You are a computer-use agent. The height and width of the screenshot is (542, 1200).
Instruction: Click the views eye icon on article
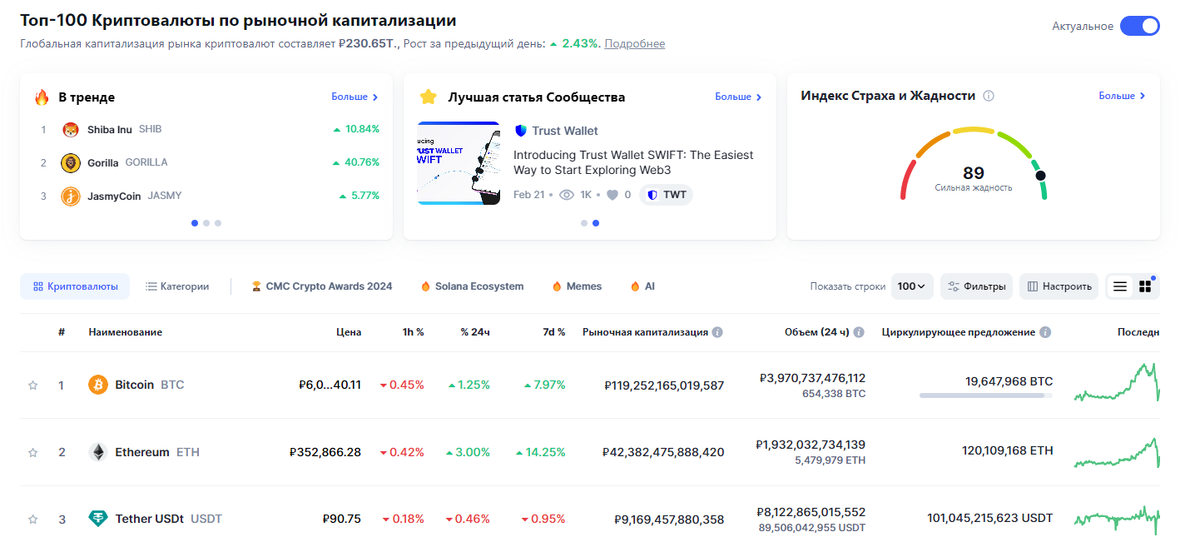pos(566,195)
